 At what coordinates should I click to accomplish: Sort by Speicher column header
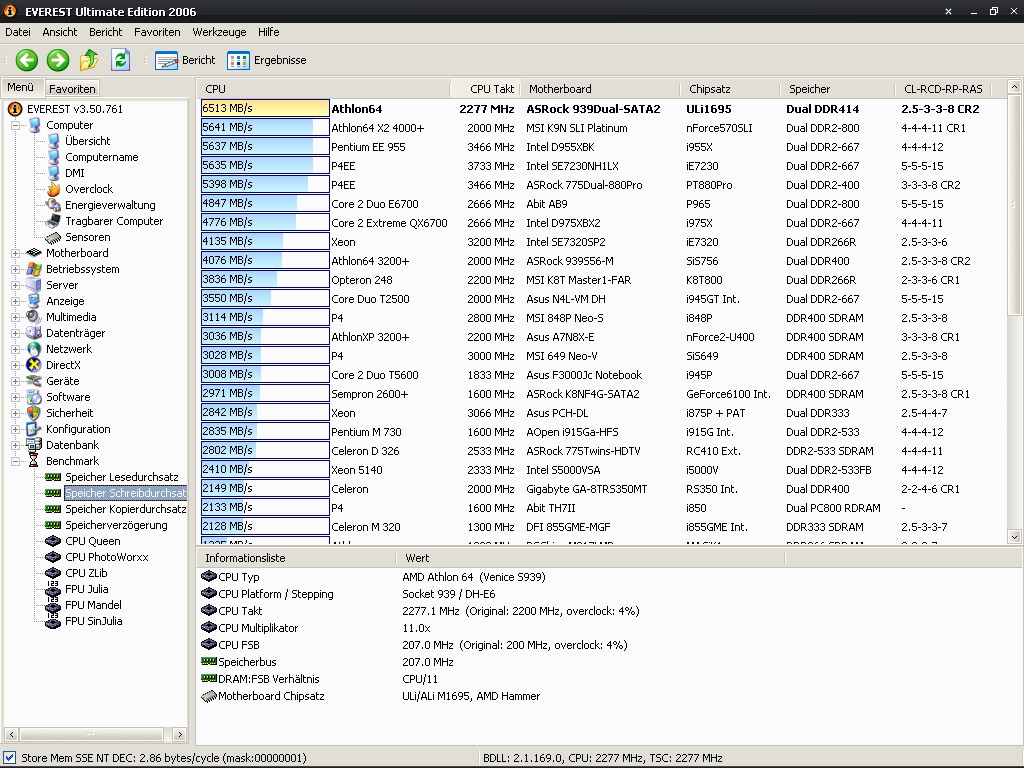[837, 89]
